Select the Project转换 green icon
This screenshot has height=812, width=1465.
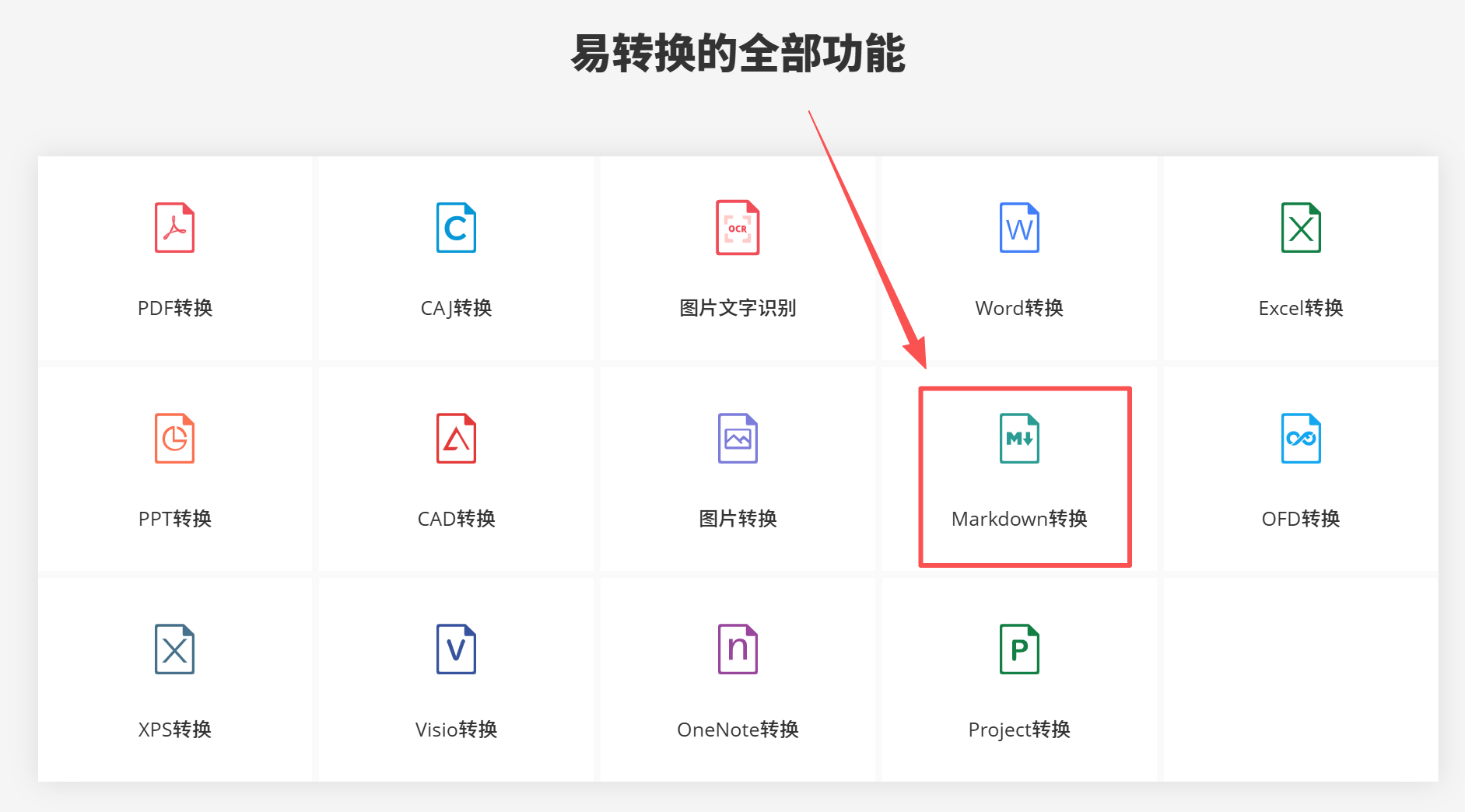[x=1018, y=649]
